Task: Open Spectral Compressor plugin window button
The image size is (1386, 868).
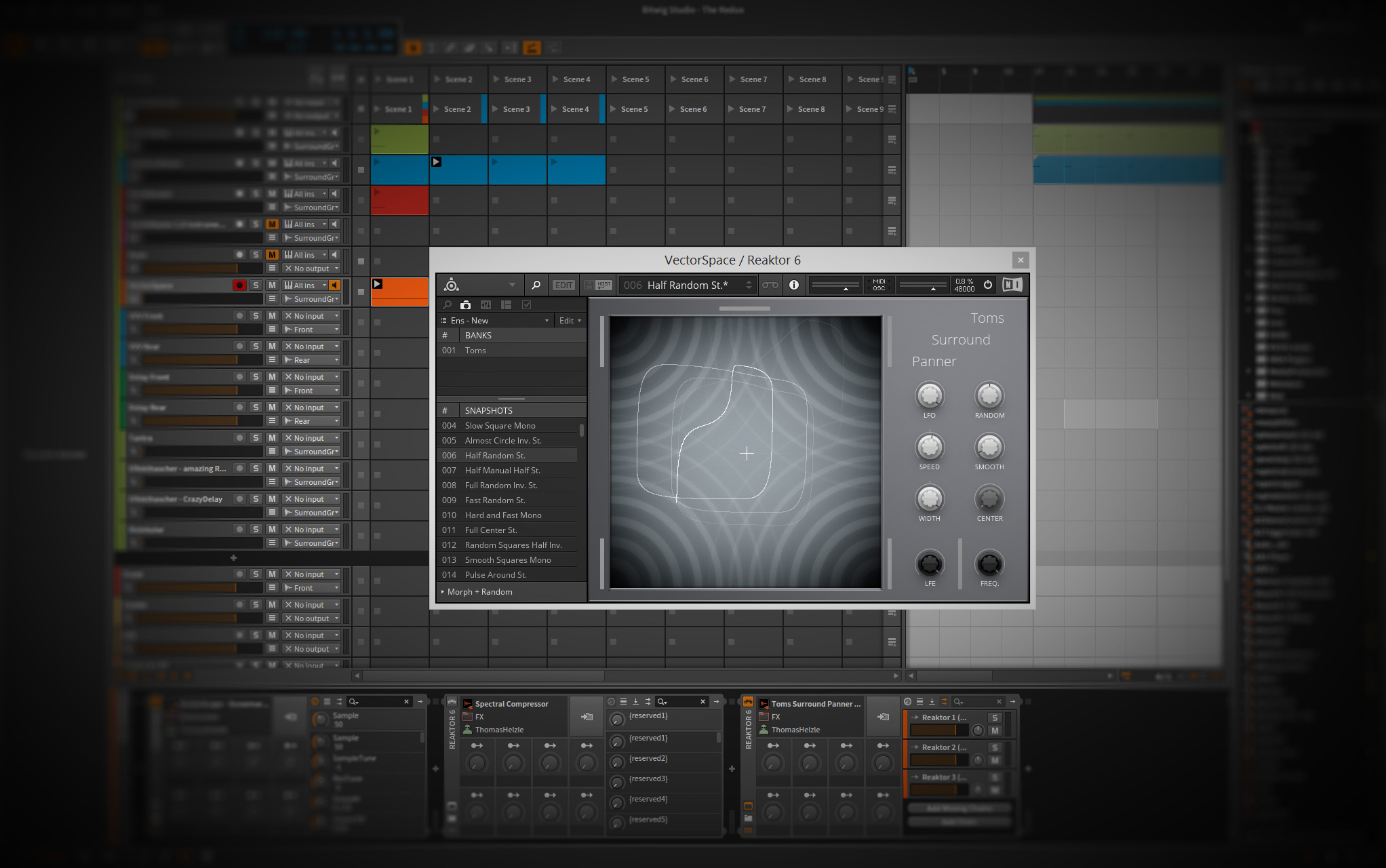Action: tap(587, 716)
